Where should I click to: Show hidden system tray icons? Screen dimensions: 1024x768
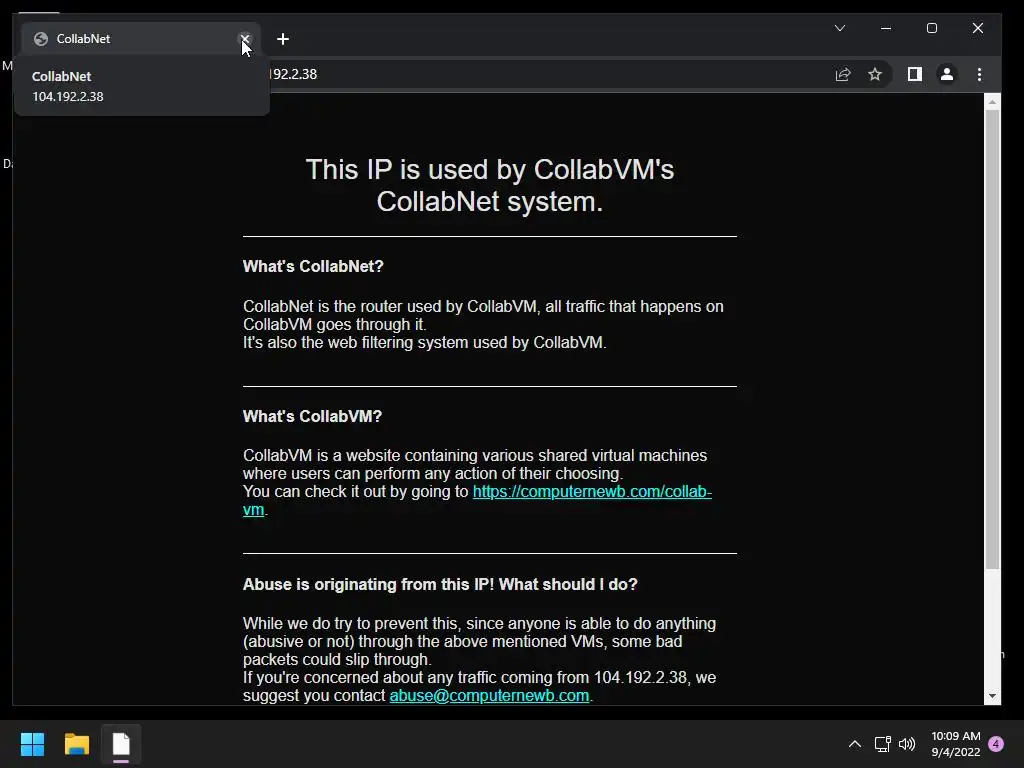(855, 744)
